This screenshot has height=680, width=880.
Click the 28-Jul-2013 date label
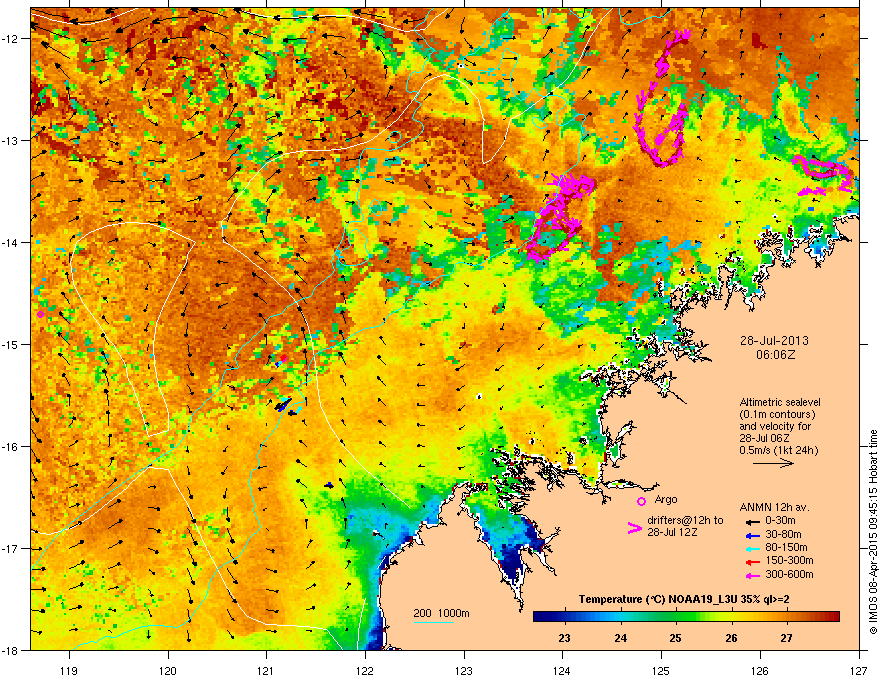pos(774,341)
